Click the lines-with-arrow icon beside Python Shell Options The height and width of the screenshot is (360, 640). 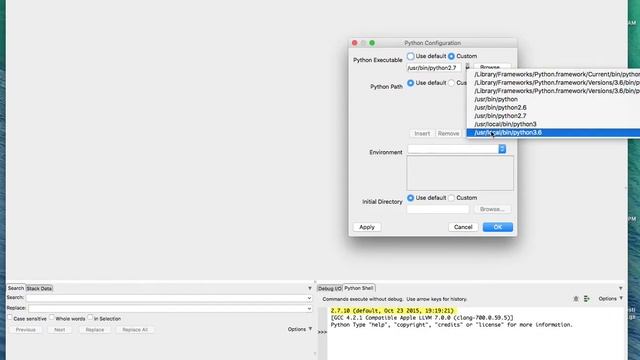[x=587, y=299]
